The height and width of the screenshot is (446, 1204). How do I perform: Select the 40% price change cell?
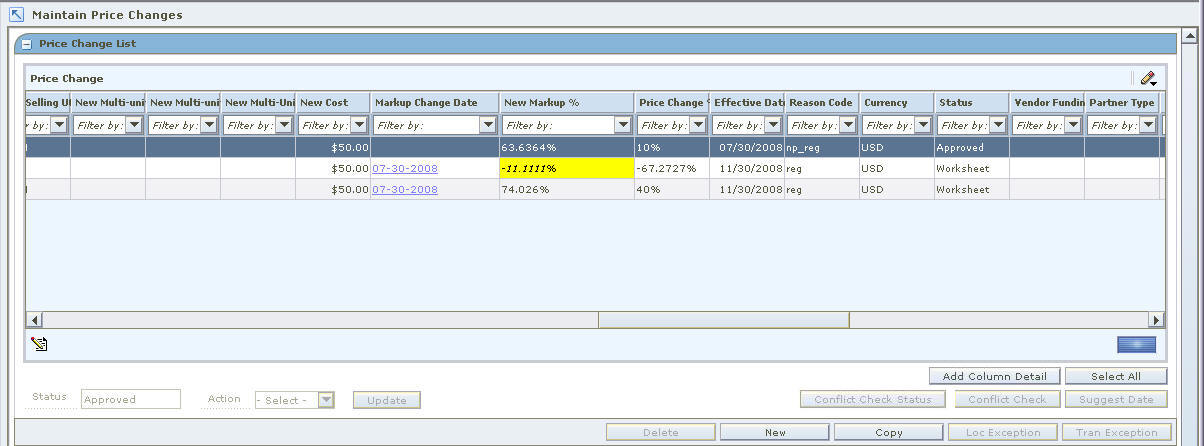coord(672,189)
